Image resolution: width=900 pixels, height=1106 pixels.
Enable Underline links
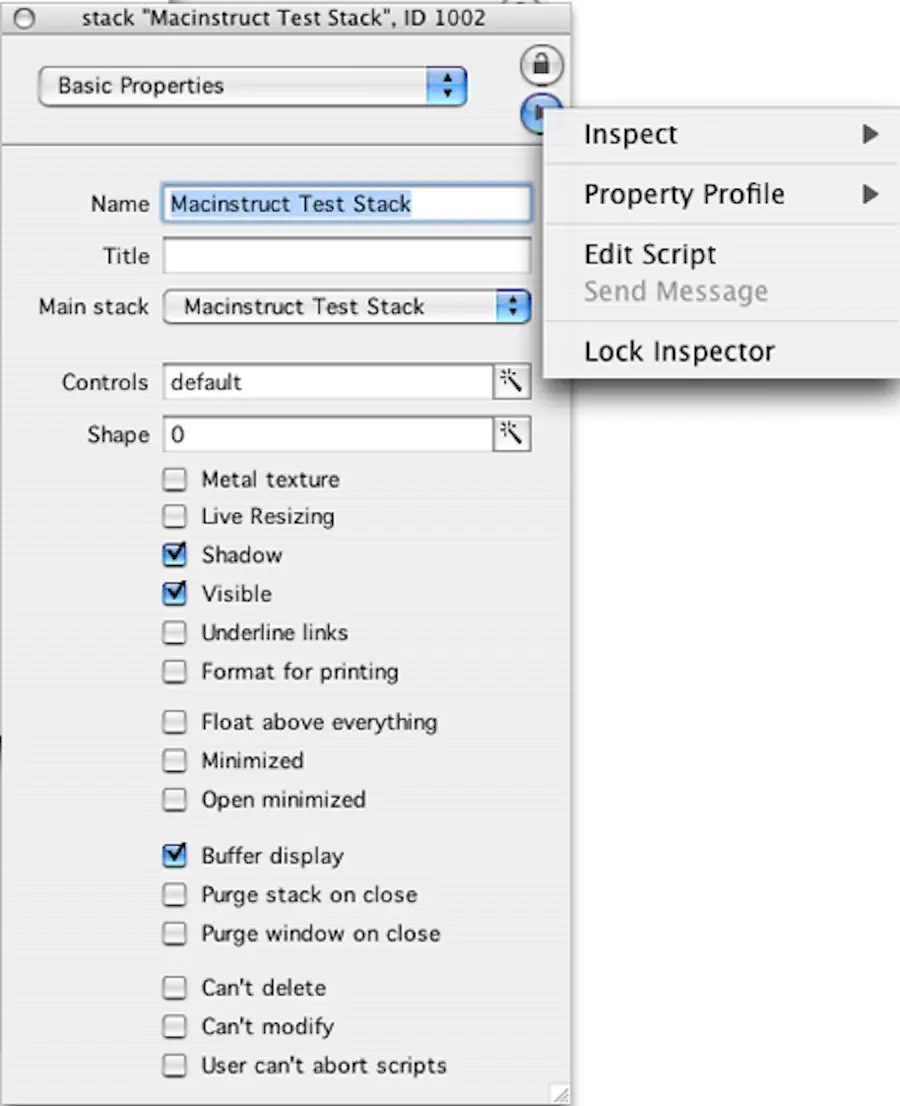click(x=174, y=632)
